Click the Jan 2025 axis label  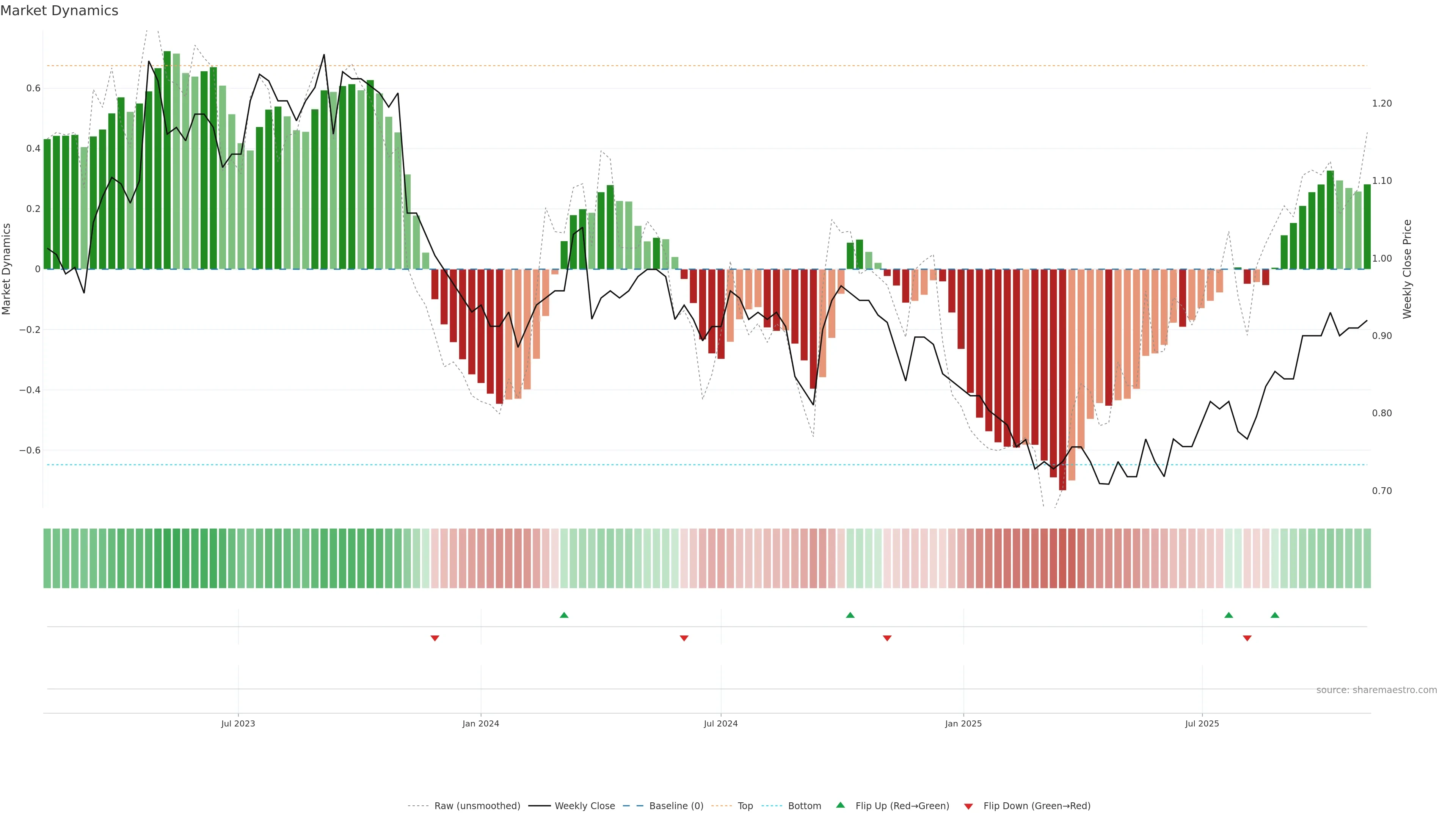coord(963,724)
